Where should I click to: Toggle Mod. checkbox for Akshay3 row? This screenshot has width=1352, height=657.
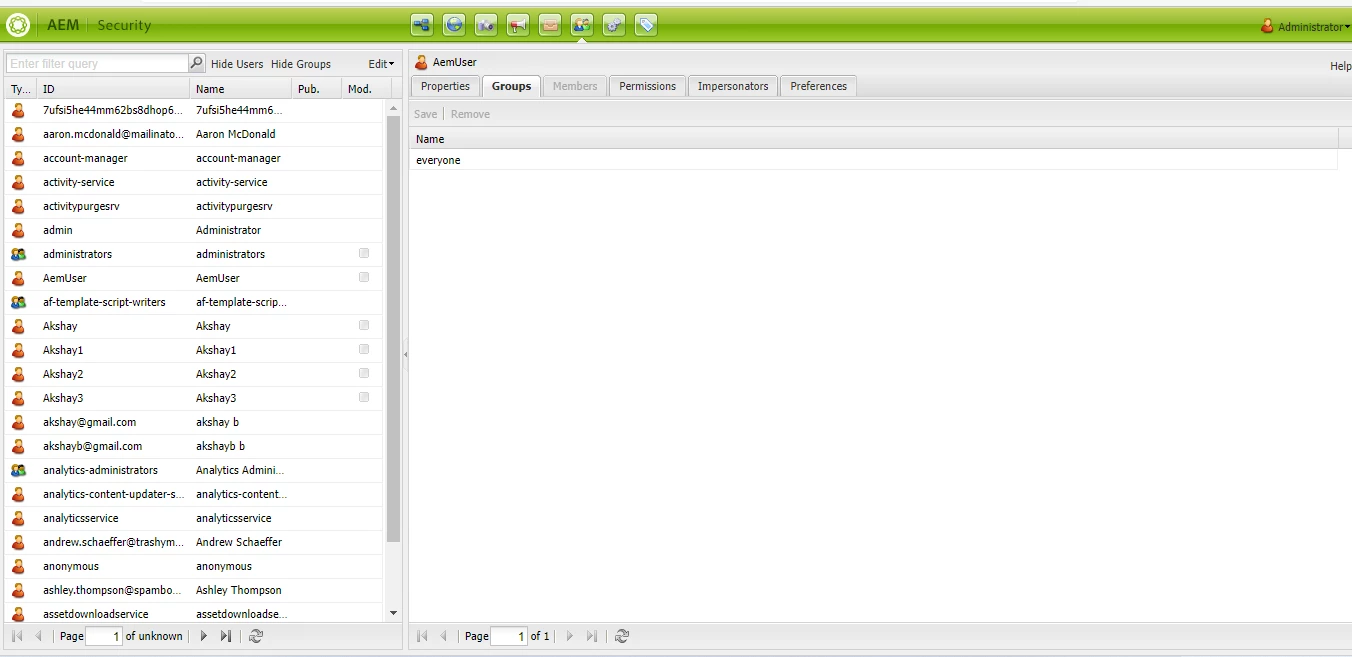(x=364, y=397)
